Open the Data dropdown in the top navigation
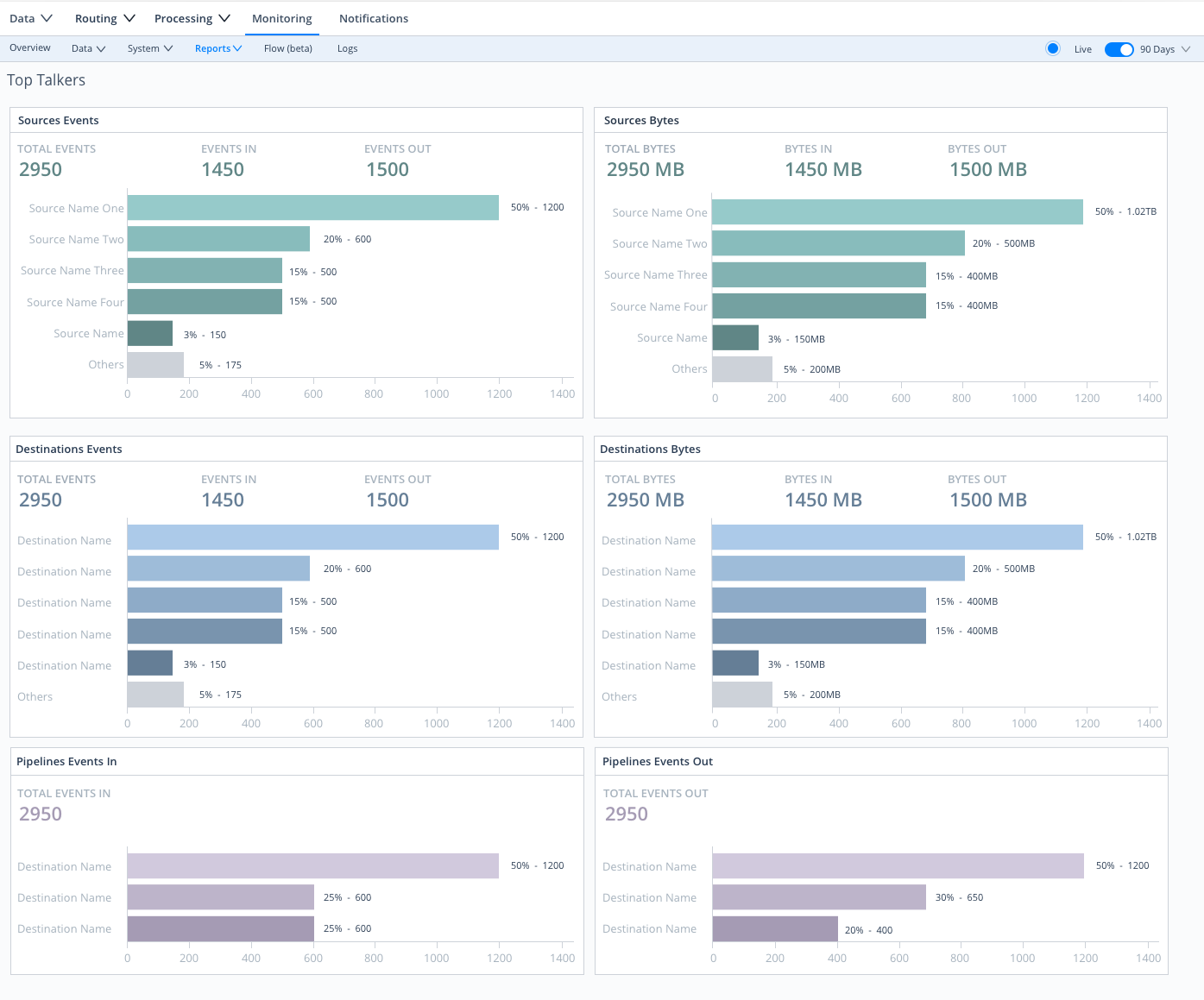 coord(30,17)
